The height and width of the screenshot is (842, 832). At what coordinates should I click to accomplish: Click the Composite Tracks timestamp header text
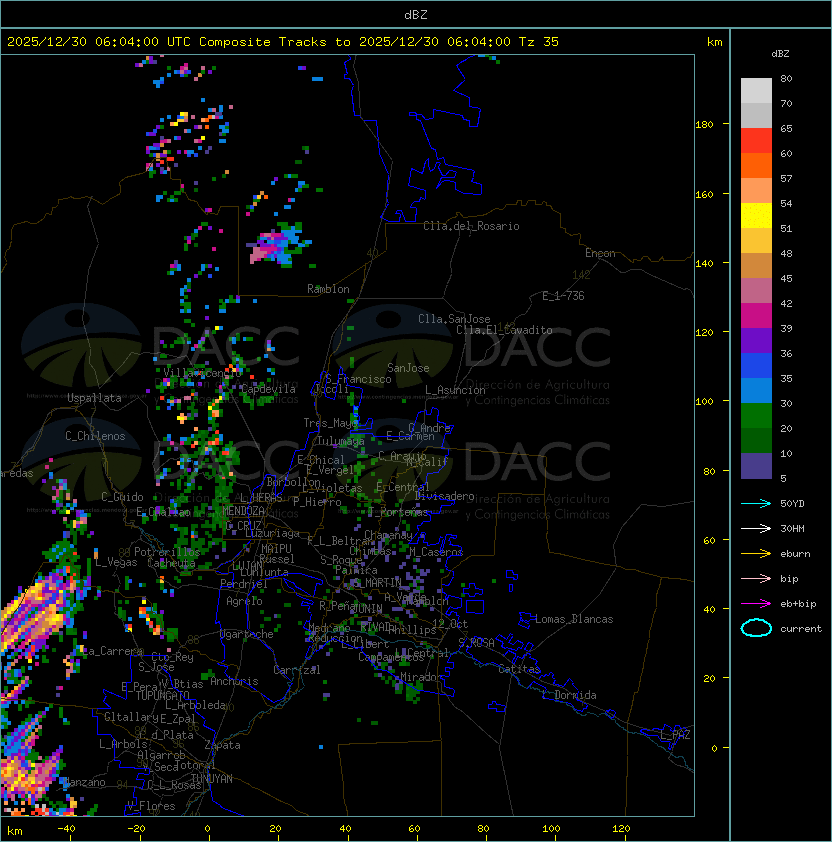click(x=283, y=42)
